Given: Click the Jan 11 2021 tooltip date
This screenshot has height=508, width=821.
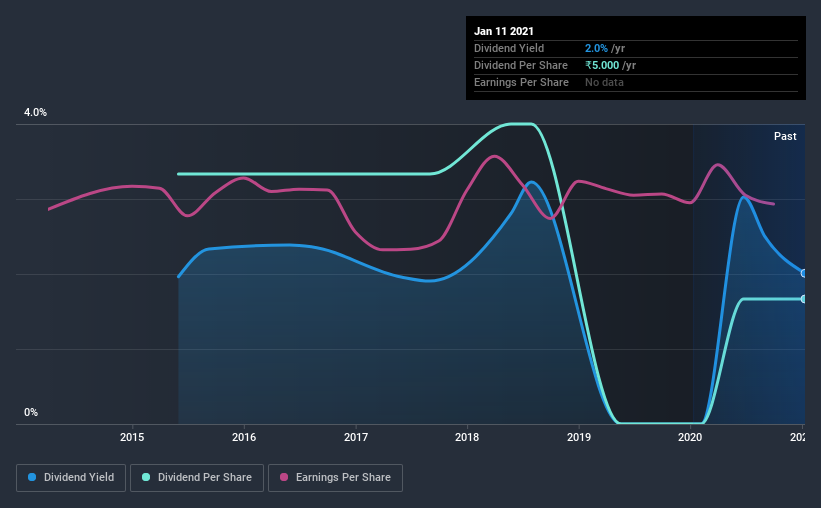Looking at the screenshot, I should pyautogui.click(x=504, y=31).
